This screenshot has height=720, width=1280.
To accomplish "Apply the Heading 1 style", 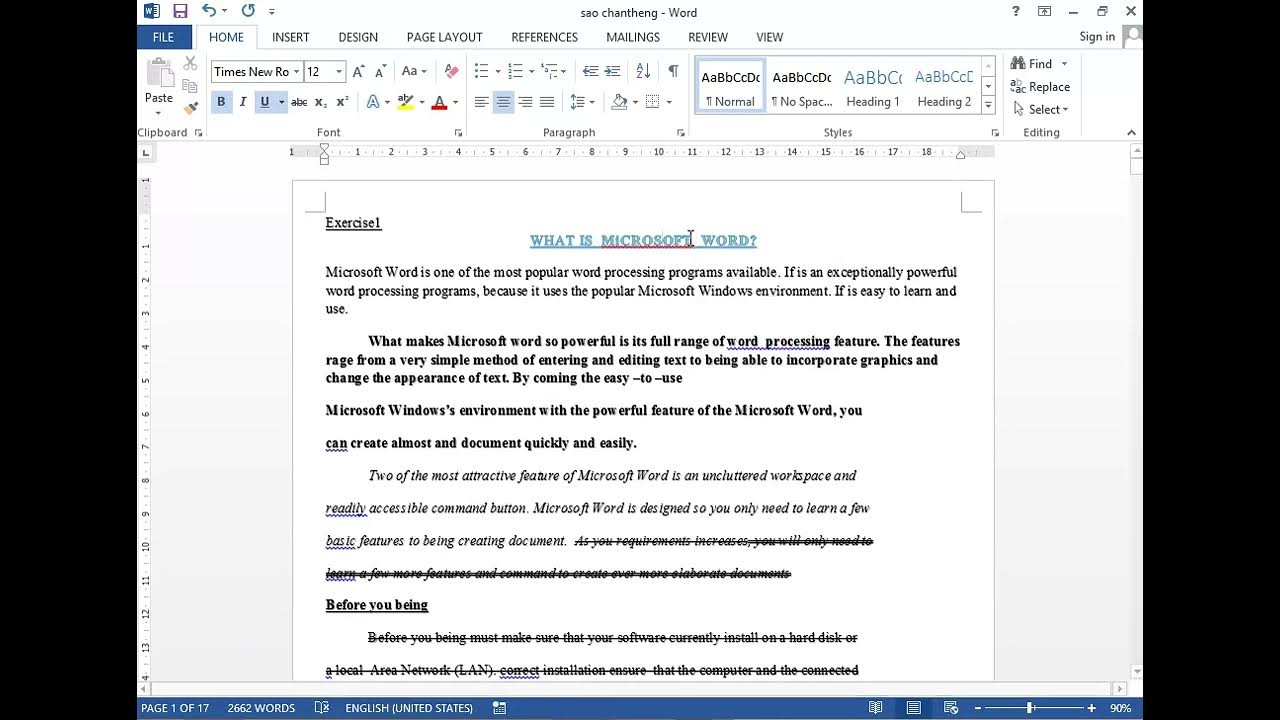I will tap(873, 86).
